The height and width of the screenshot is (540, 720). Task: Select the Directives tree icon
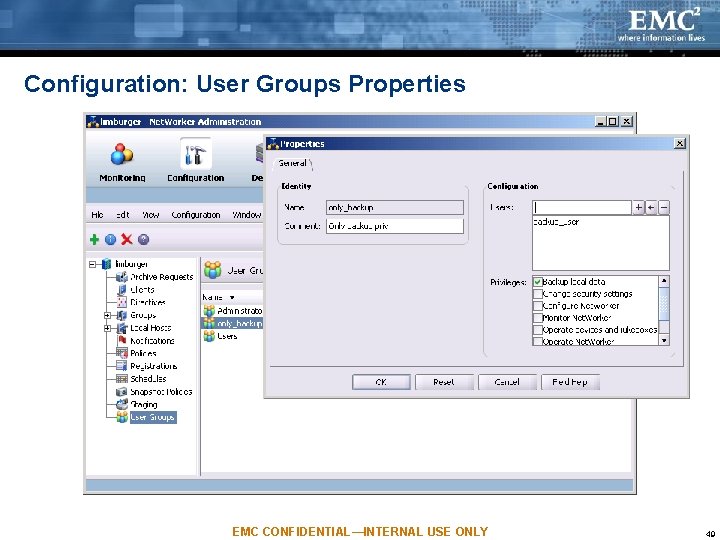point(122,302)
